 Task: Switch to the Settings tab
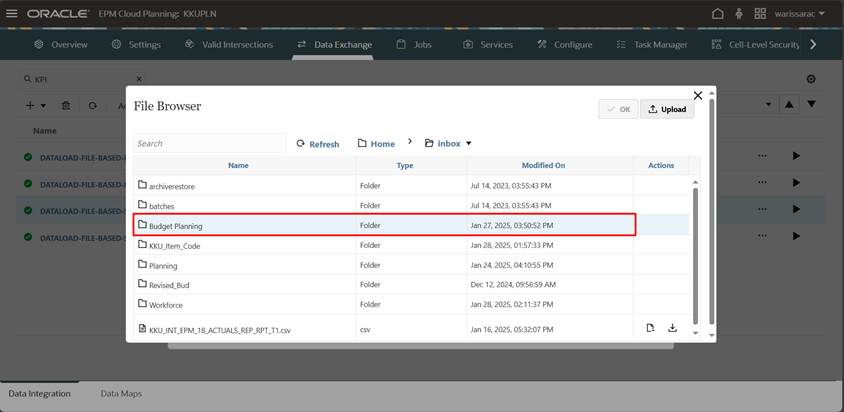(136, 45)
